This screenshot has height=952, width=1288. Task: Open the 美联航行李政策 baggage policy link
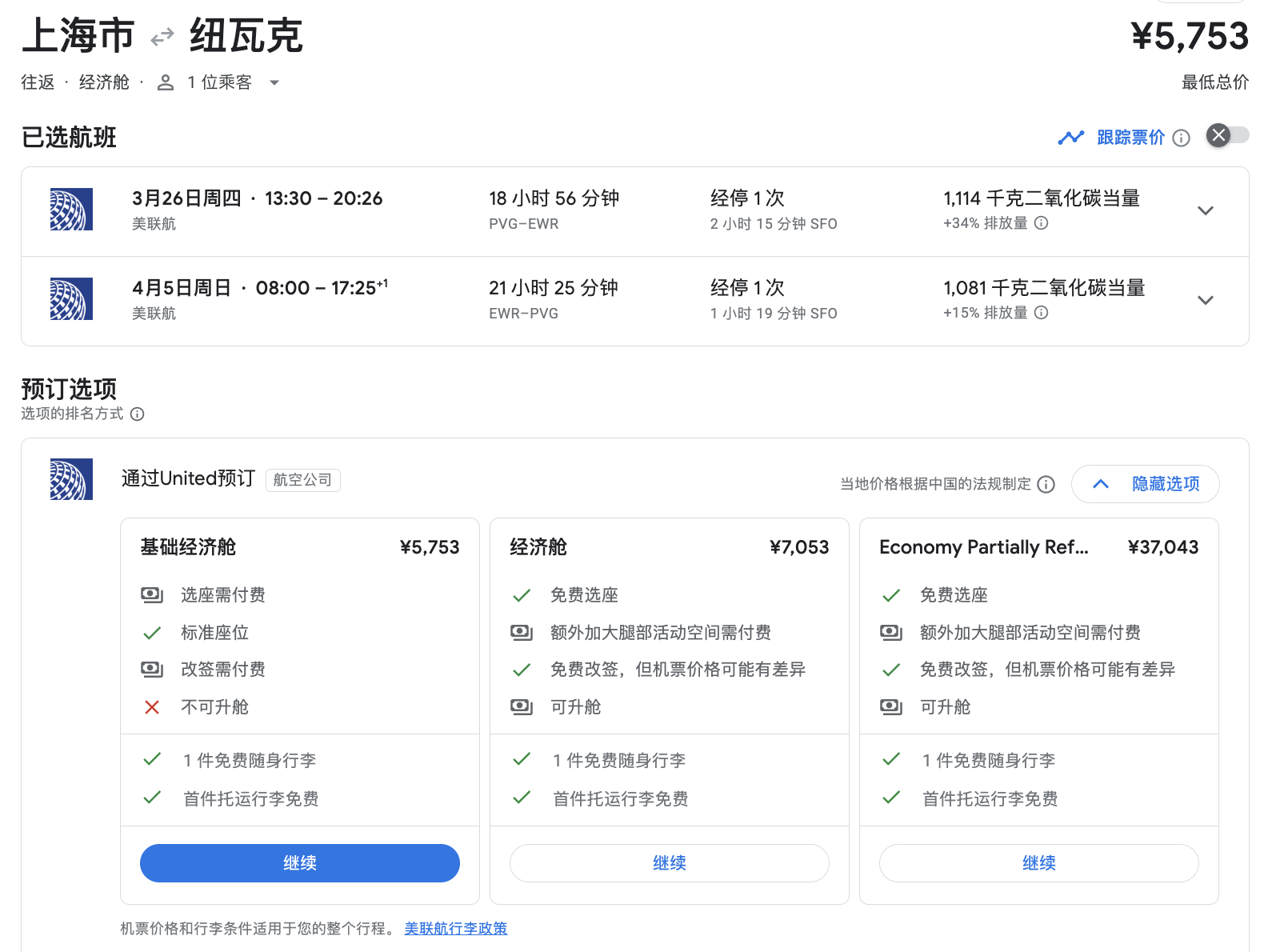pyautogui.click(x=455, y=928)
